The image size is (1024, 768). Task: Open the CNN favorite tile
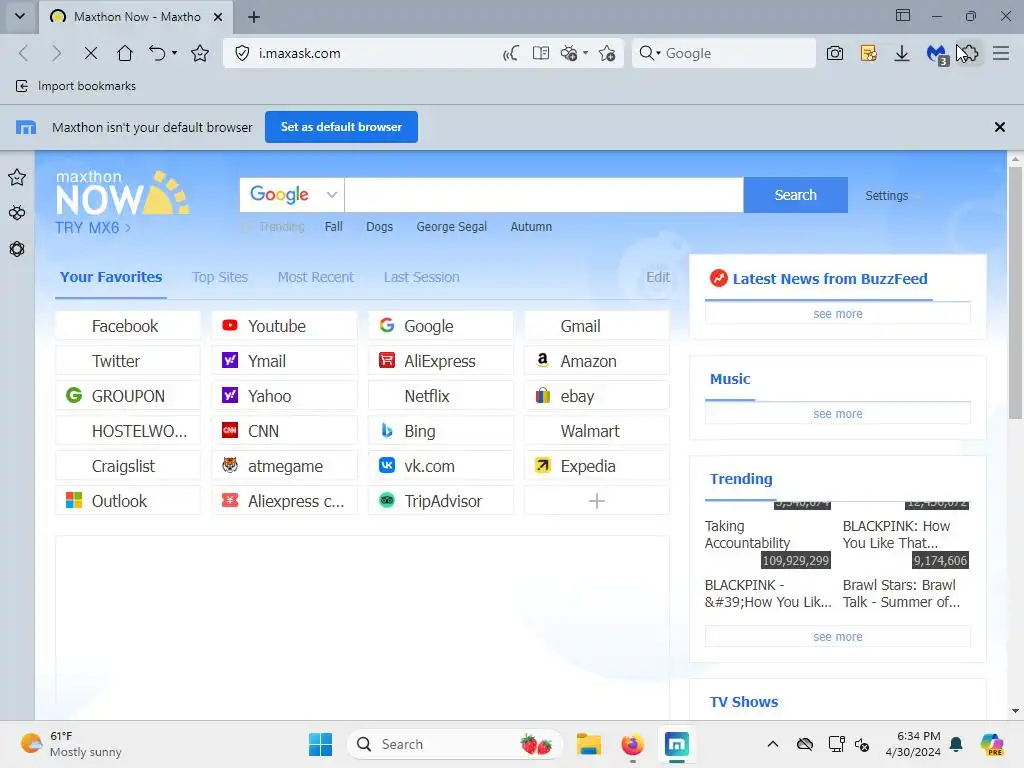(285, 430)
